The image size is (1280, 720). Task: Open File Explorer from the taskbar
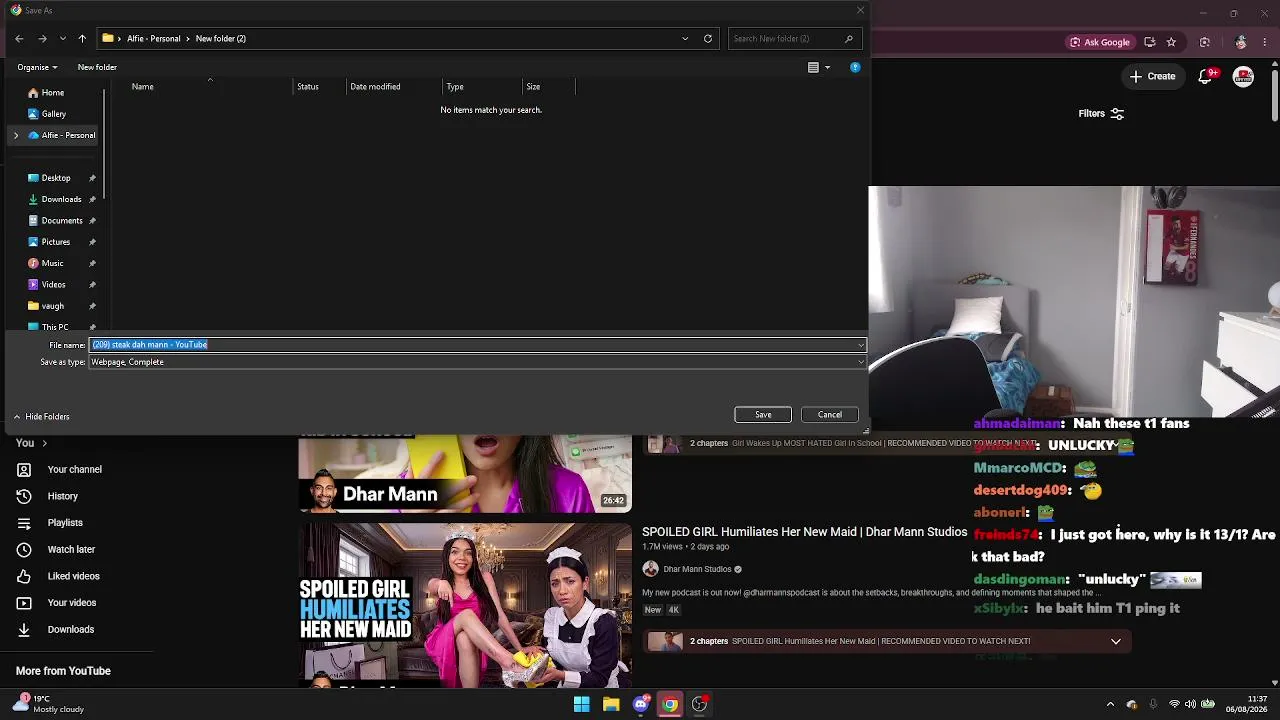tap(611, 704)
